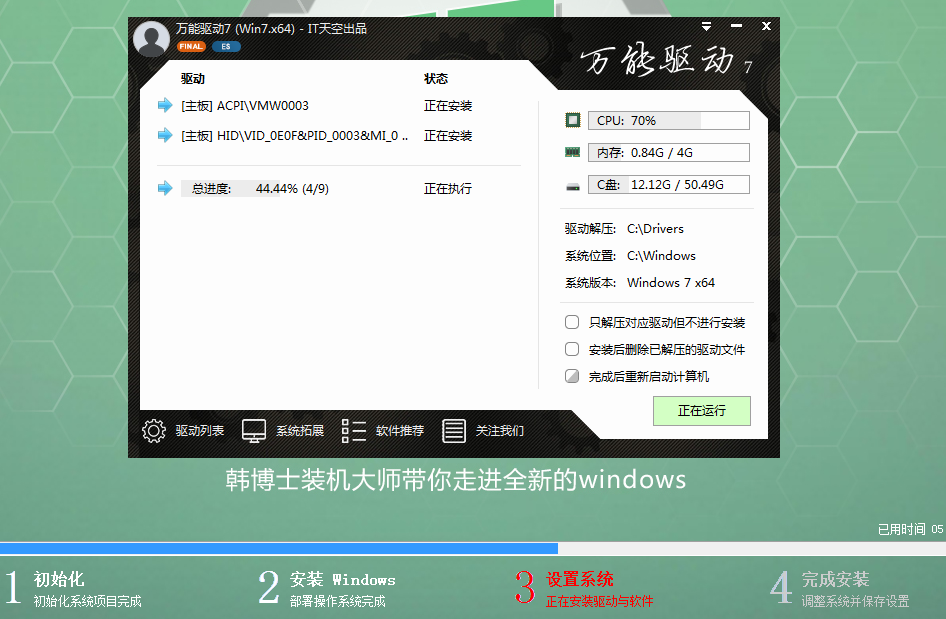The height and width of the screenshot is (619, 946).
Task: Select the 状态 column header
Action: [x=437, y=78]
